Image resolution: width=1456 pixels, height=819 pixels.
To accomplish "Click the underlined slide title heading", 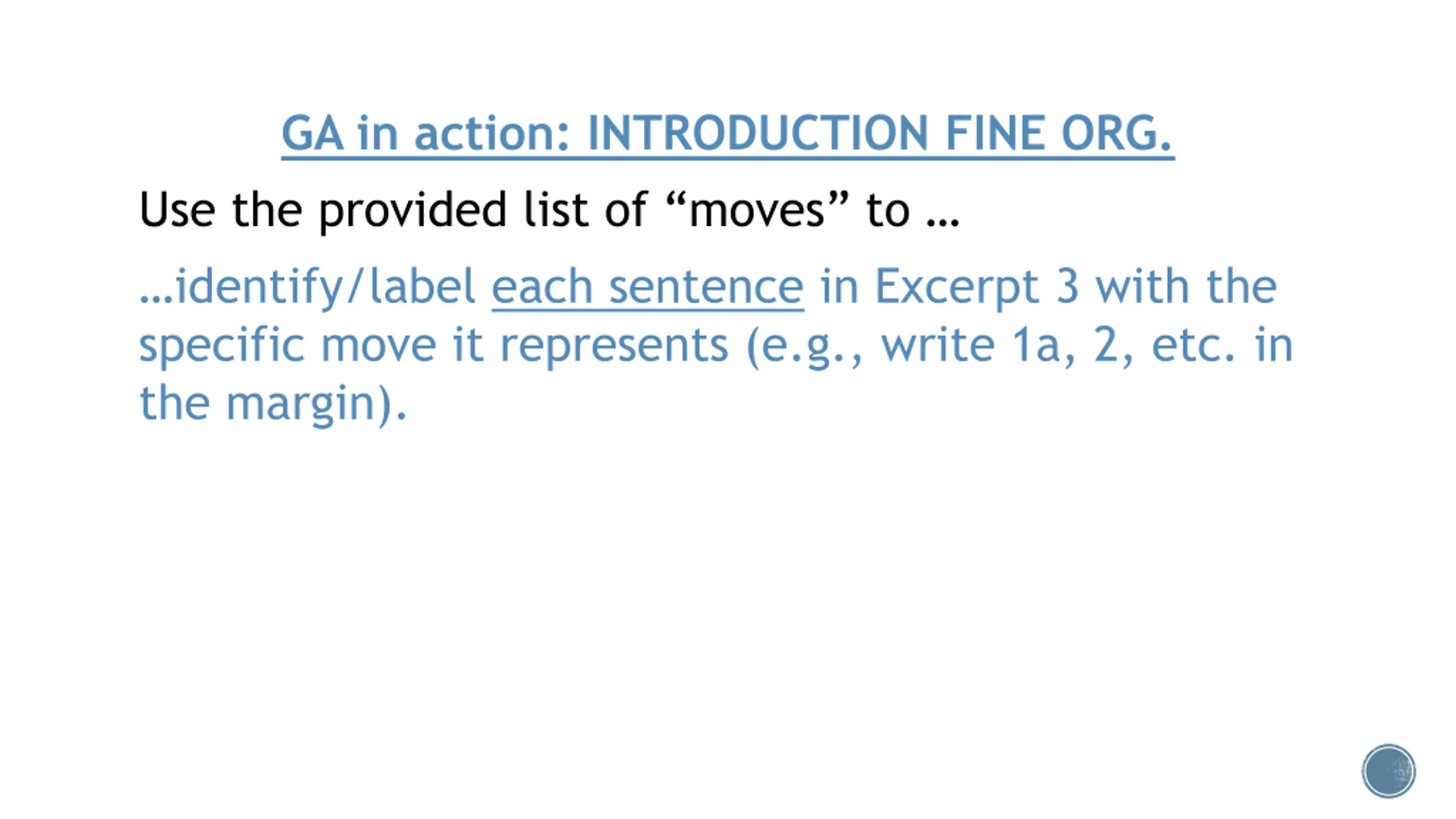I will click(727, 134).
